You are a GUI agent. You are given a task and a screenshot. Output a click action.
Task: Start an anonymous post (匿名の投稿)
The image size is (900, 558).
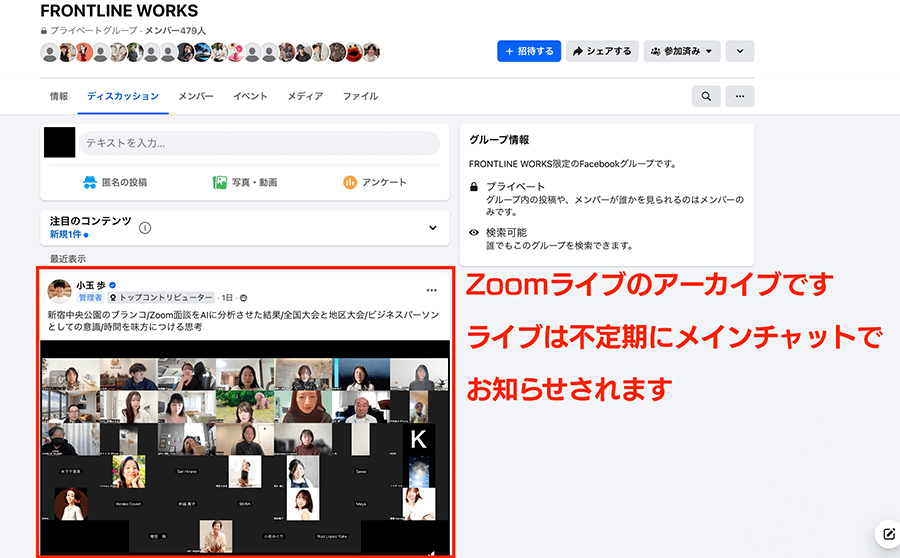click(x=115, y=182)
